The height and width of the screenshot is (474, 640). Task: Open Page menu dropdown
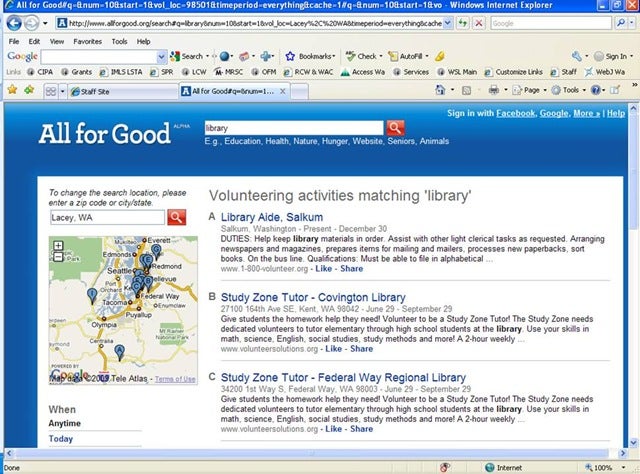pos(544,90)
